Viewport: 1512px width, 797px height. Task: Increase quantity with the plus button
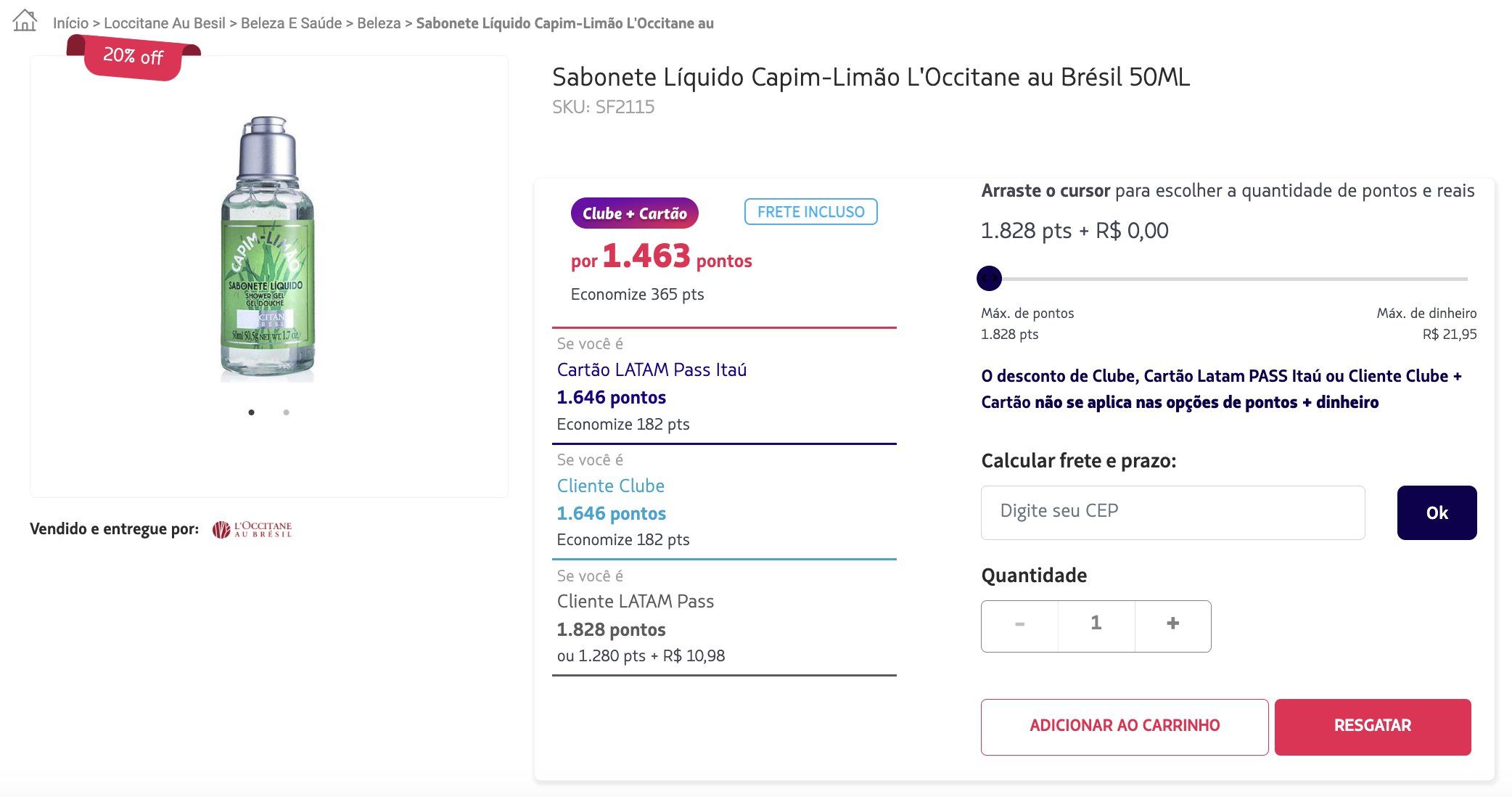click(x=1172, y=625)
